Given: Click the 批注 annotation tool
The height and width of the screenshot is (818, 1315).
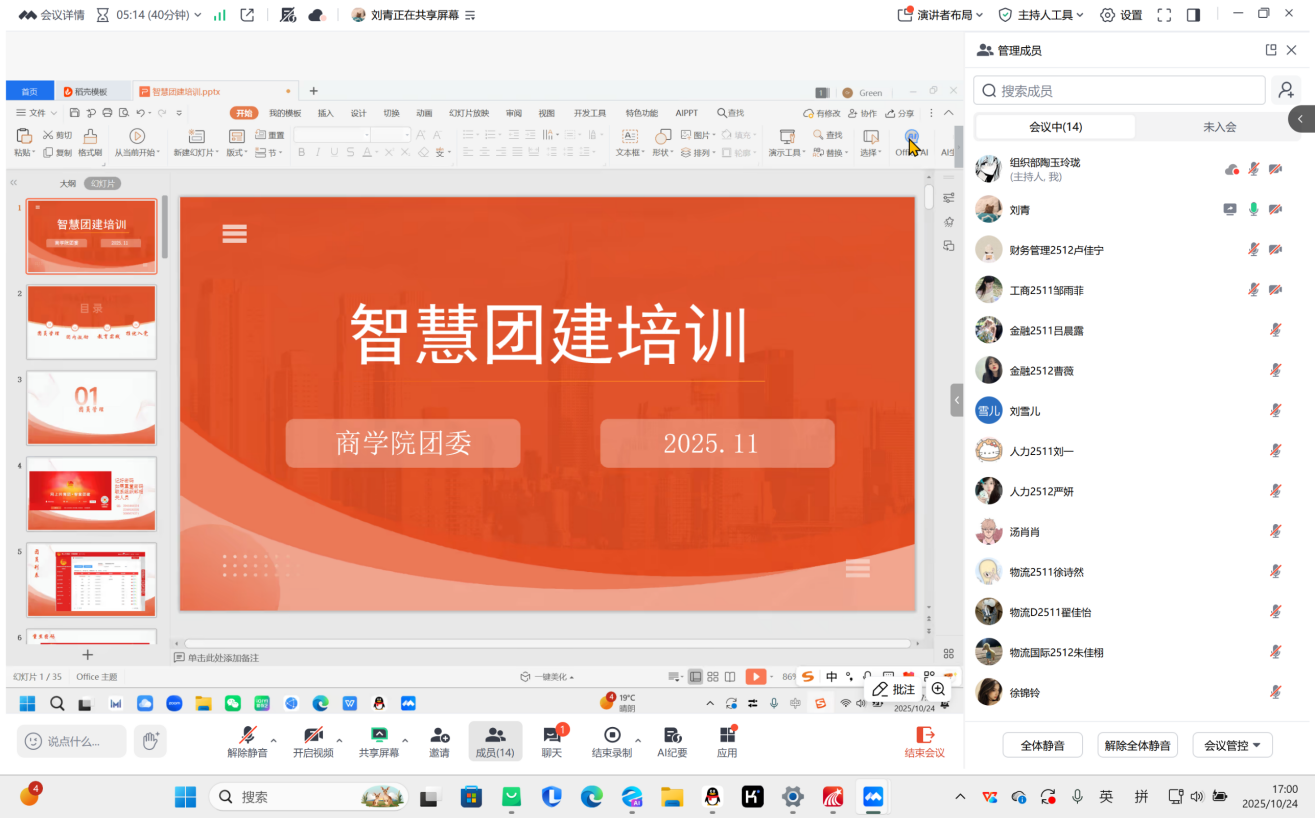Looking at the screenshot, I should click(x=893, y=689).
